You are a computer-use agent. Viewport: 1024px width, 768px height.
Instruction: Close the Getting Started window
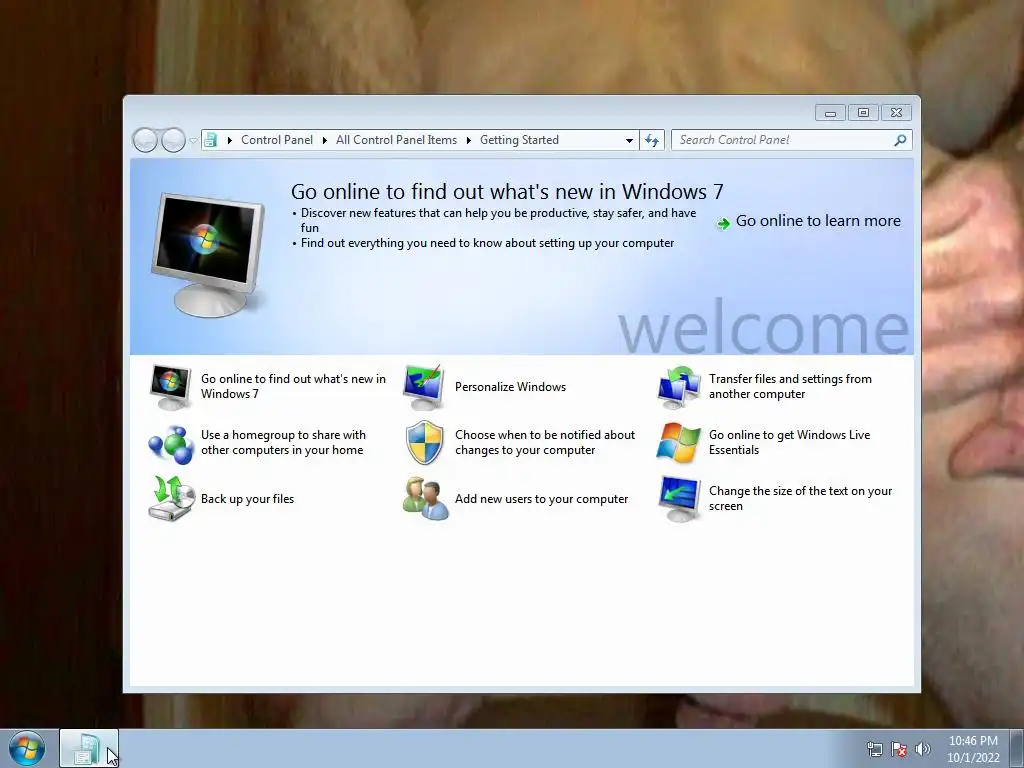[896, 113]
